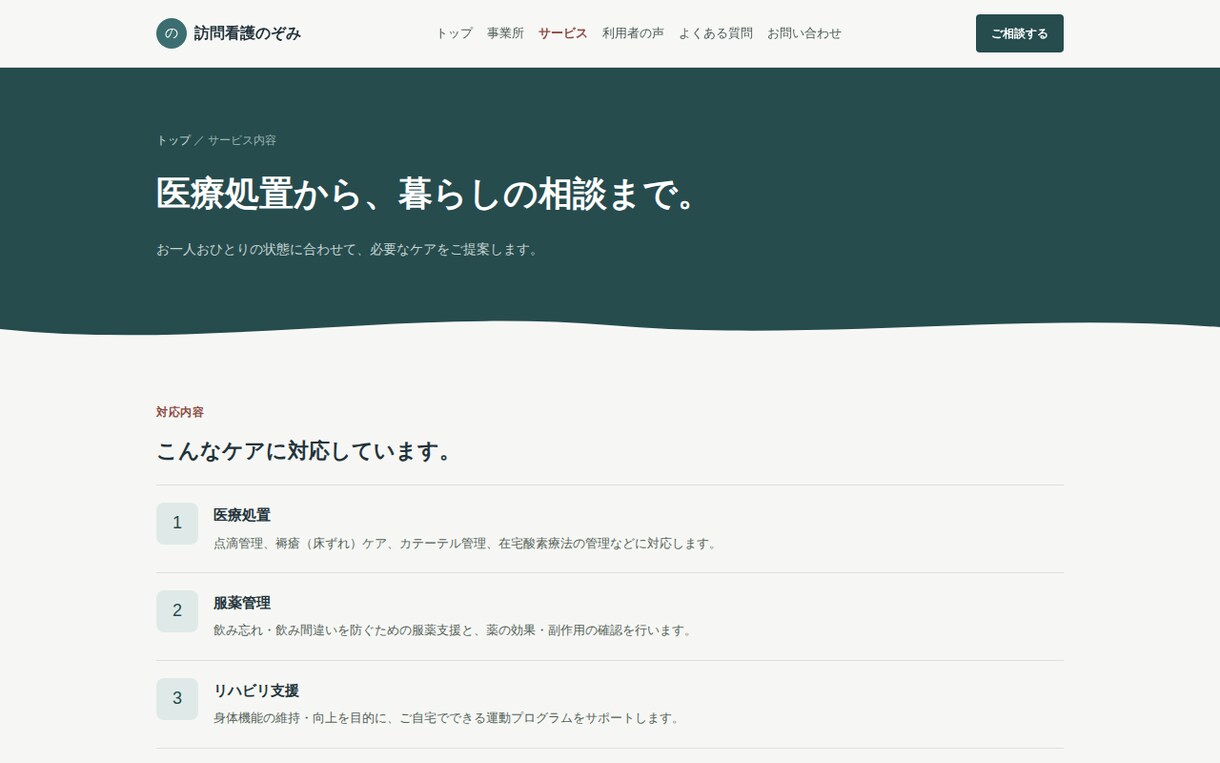Image resolution: width=1220 pixels, height=763 pixels.
Task: Open the 事業所 navigation item
Action: coord(505,33)
